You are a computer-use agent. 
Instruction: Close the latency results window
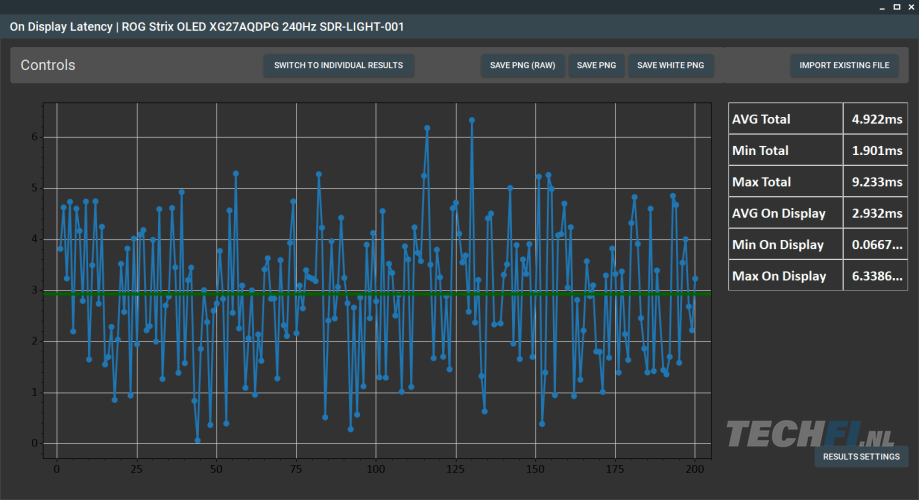coord(911,7)
